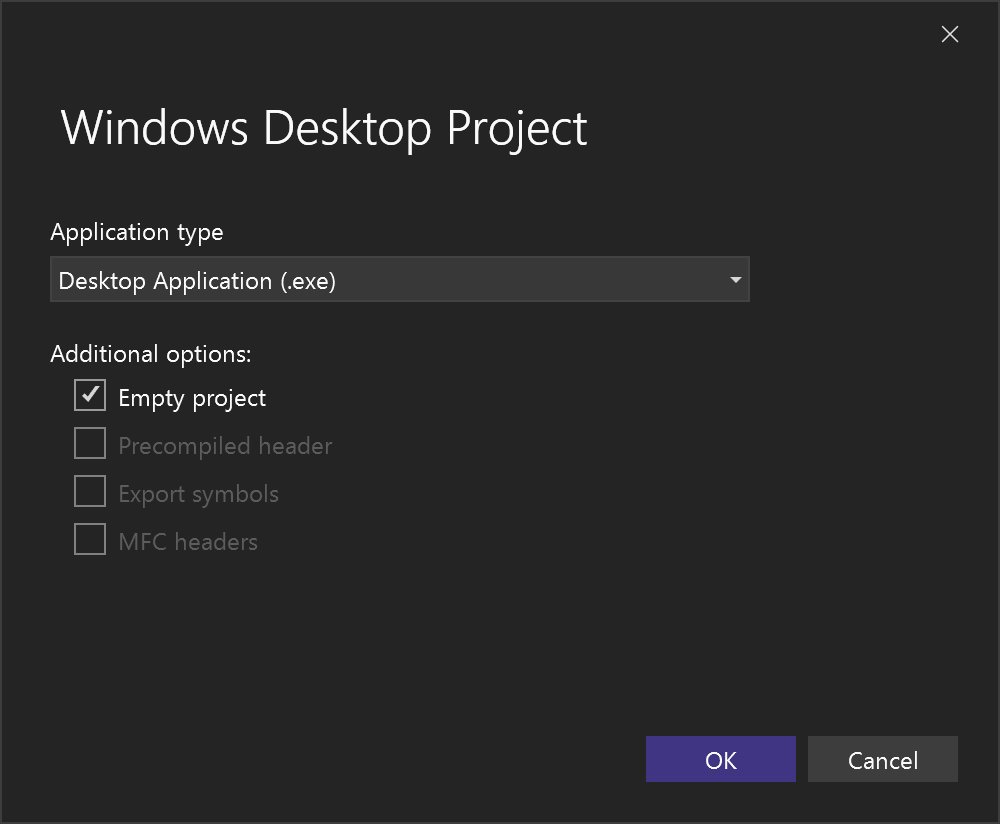This screenshot has width=1000, height=824.
Task: Click the 'Export symbols' label text
Action: (x=198, y=494)
